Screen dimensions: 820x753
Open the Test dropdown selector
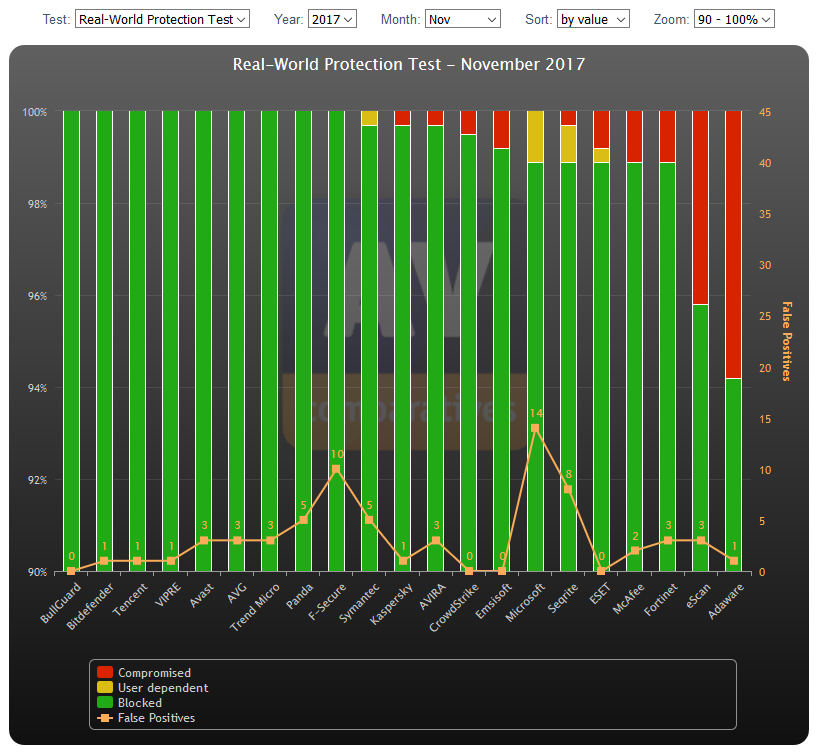[161, 19]
